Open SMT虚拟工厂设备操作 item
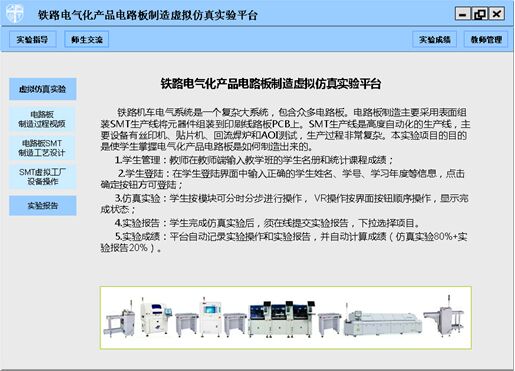 [42, 177]
